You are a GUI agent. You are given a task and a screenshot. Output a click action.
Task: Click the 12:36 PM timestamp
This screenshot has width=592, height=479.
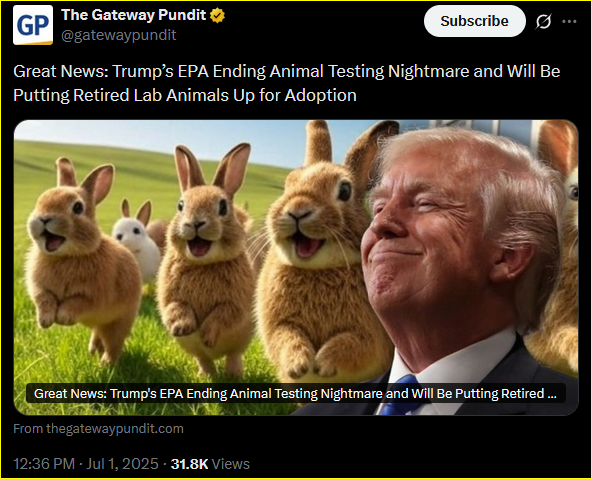44,464
